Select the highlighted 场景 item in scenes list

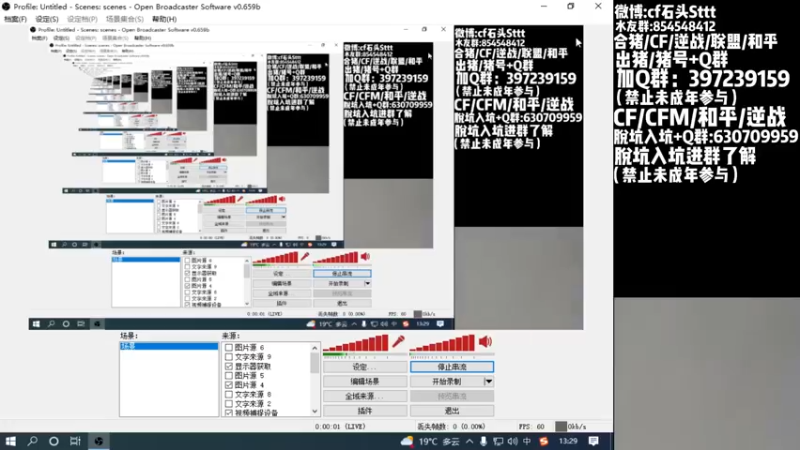[169, 346]
